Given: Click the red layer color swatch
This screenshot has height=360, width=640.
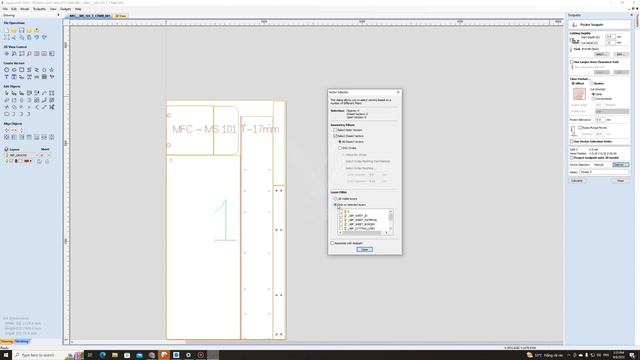Looking at the screenshot, I should pos(27,161).
